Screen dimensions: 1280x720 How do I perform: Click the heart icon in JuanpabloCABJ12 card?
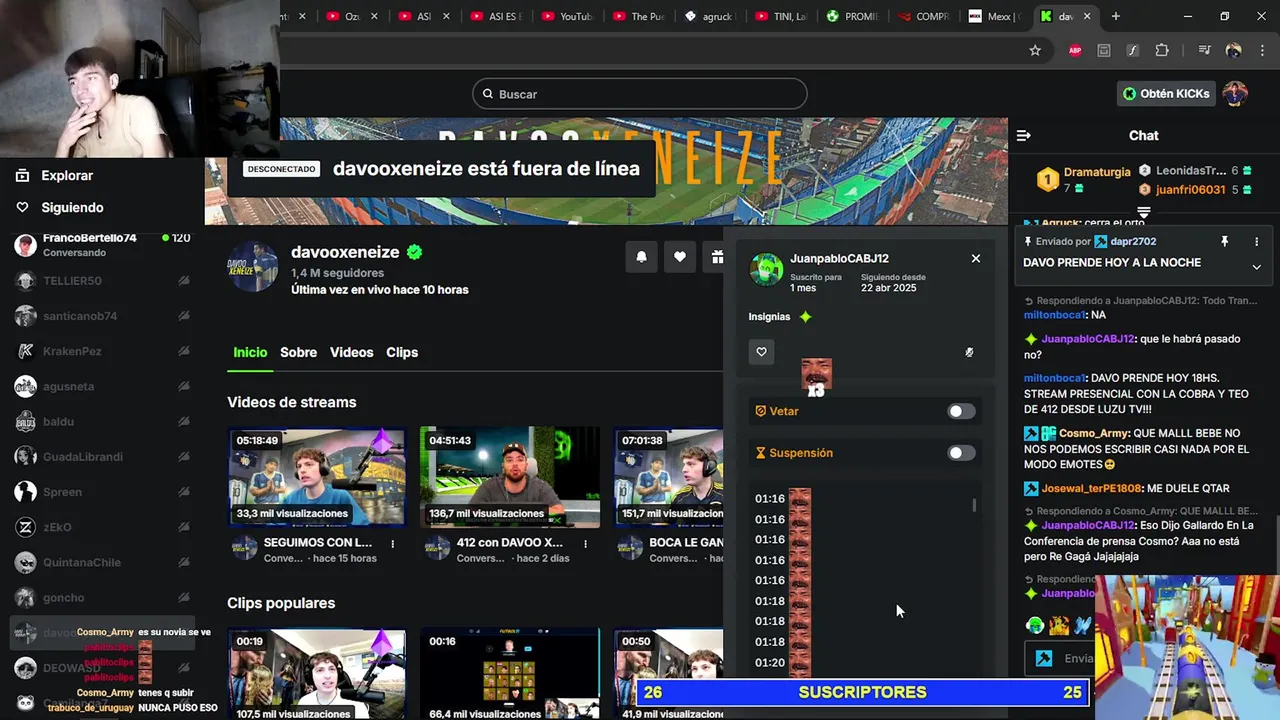(761, 352)
